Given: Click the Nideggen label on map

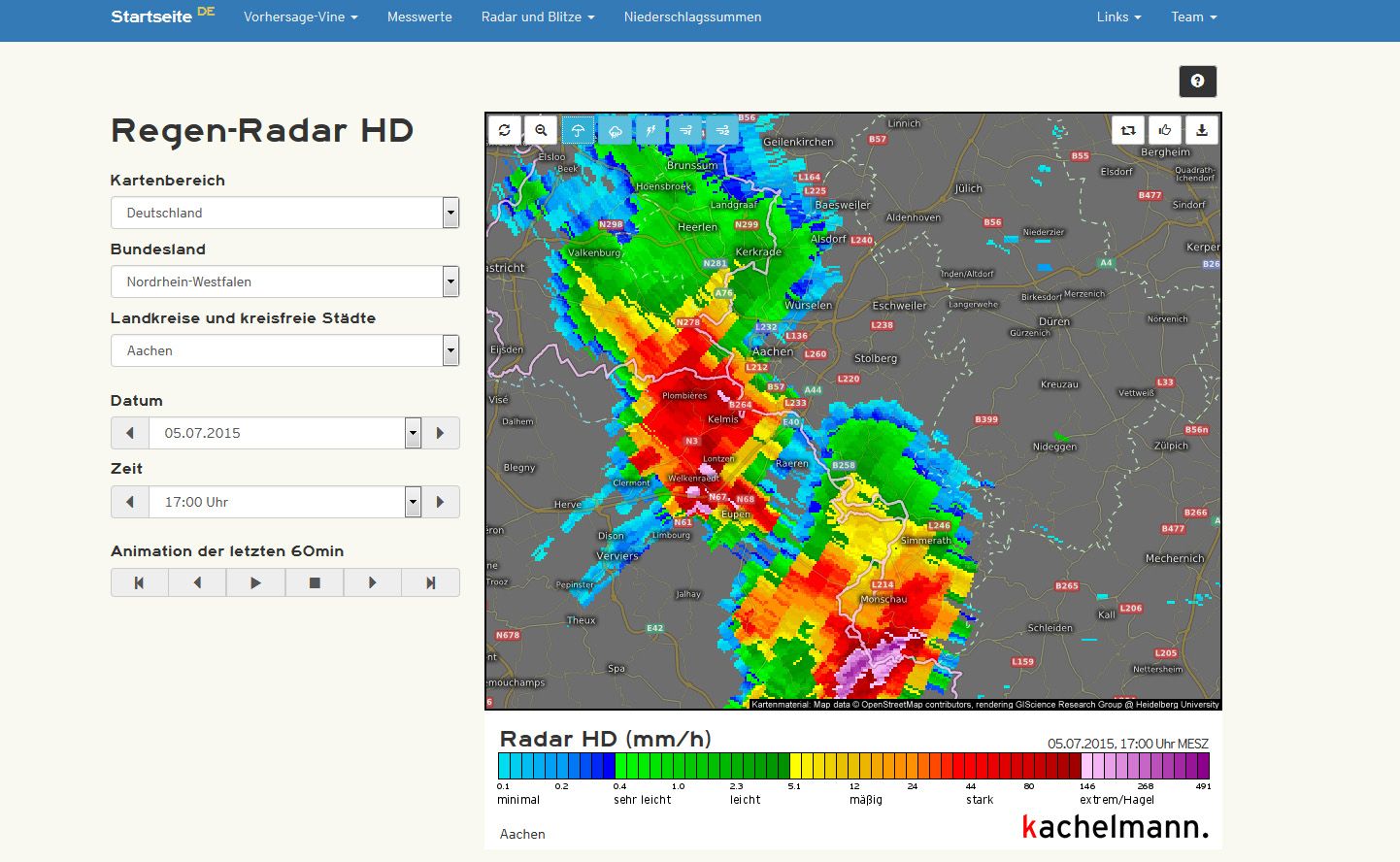Looking at the screenshot, I should (x=1055, y=447).
